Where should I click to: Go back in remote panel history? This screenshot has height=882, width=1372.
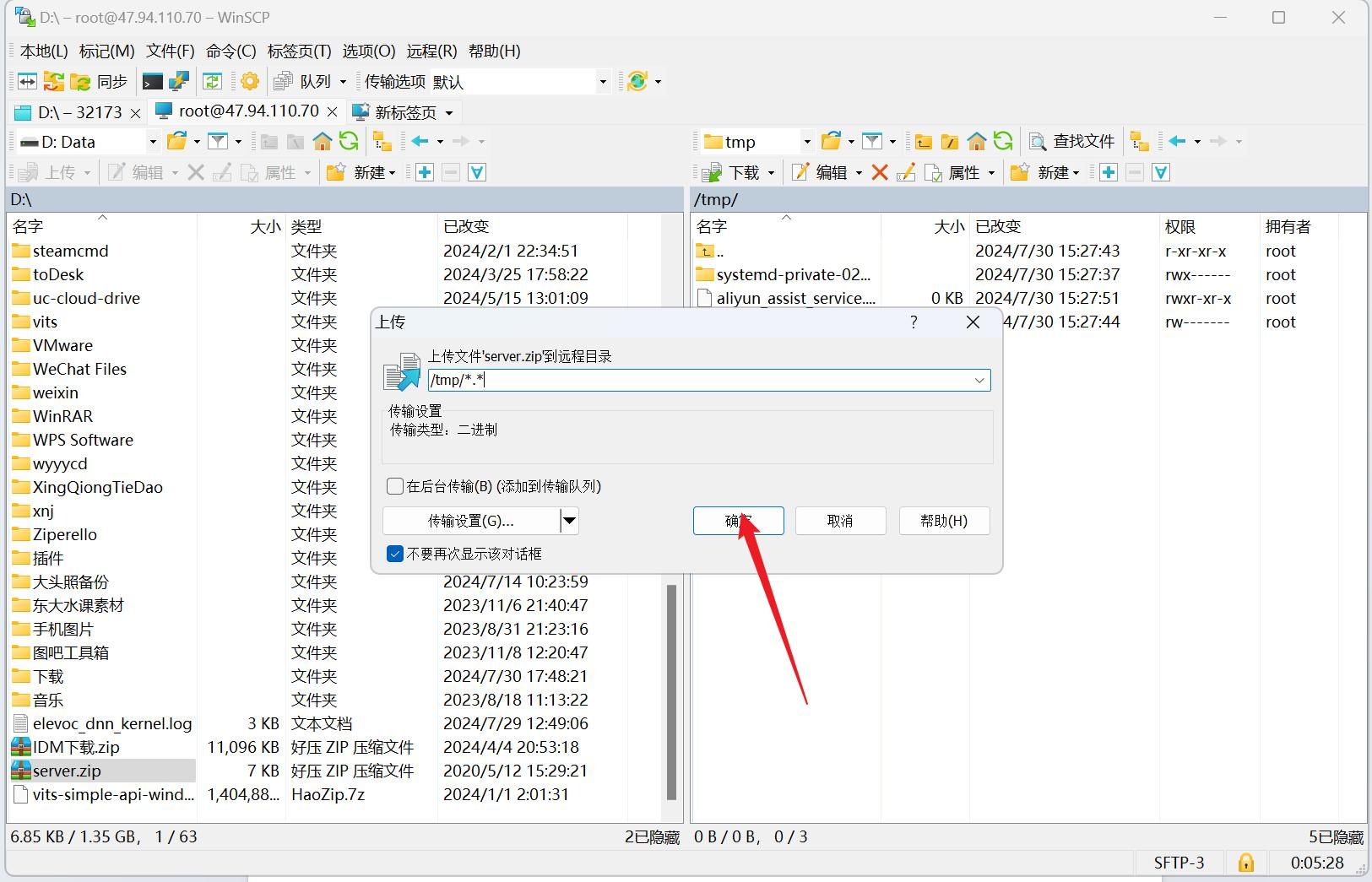coord(1178,141)
